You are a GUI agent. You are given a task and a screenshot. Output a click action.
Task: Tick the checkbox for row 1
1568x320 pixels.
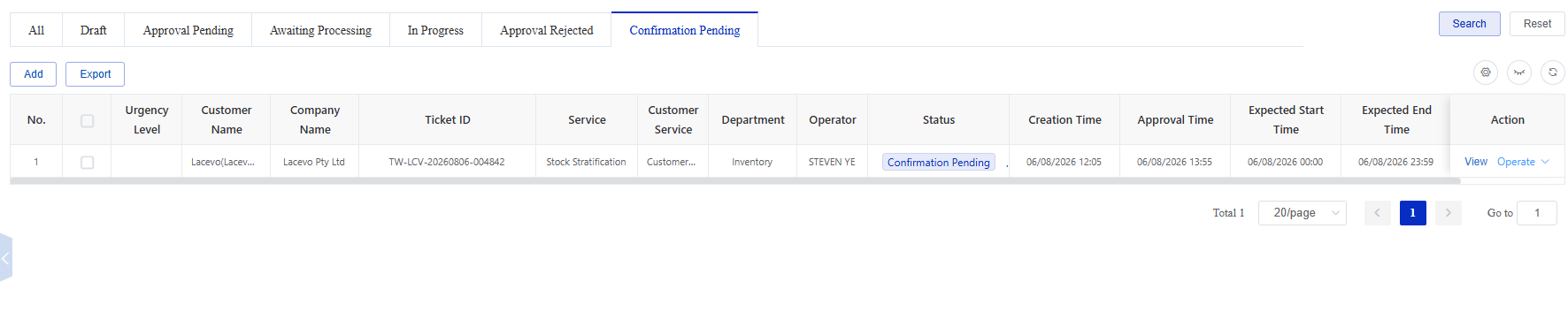coord(87,163)
